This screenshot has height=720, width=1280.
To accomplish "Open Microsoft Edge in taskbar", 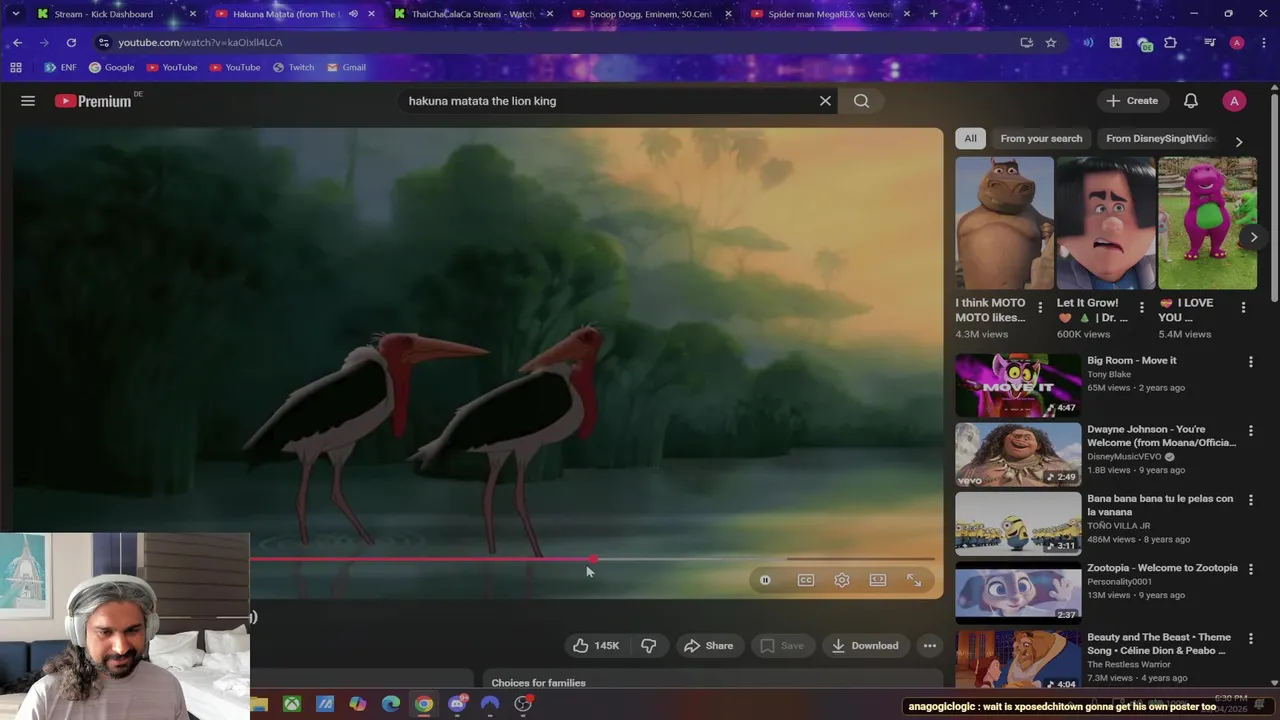I will pos(391,704).
